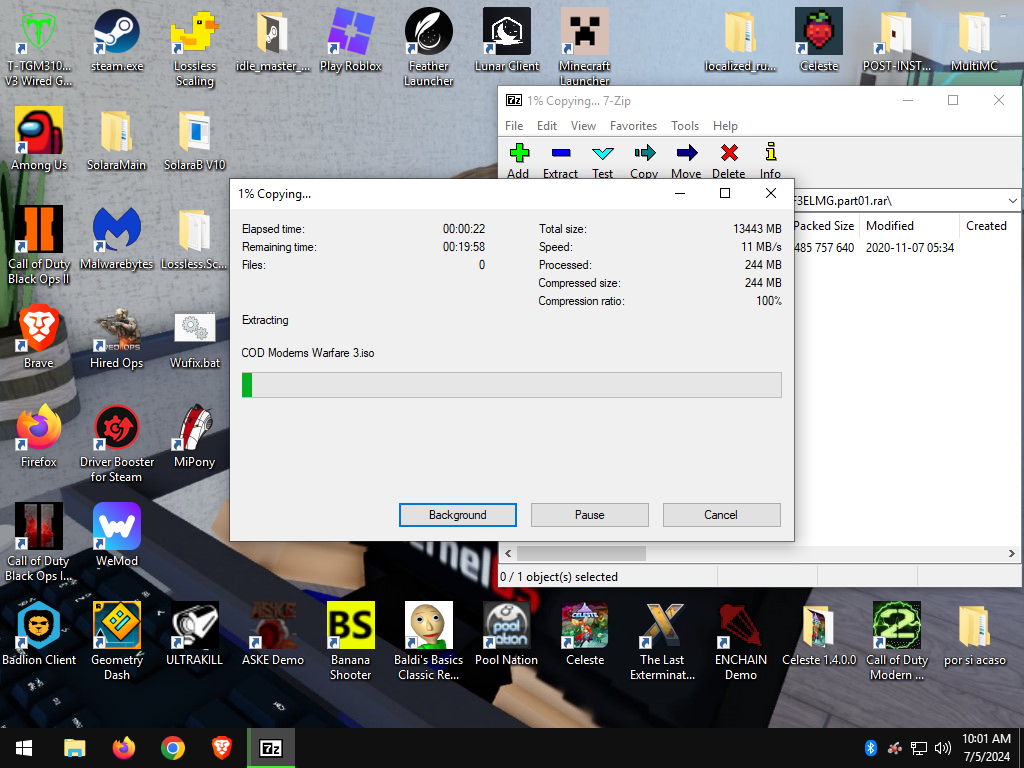1024x768 pixels.
Task: Click the 7-Zip taskbar button
Action: 271,748
